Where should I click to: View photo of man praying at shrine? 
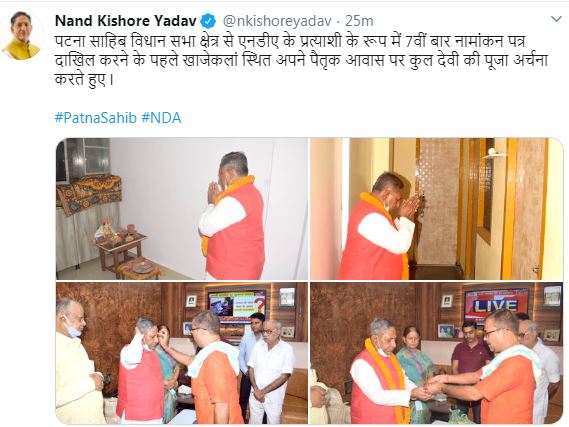pyautogui.click(x=182, y=209)
